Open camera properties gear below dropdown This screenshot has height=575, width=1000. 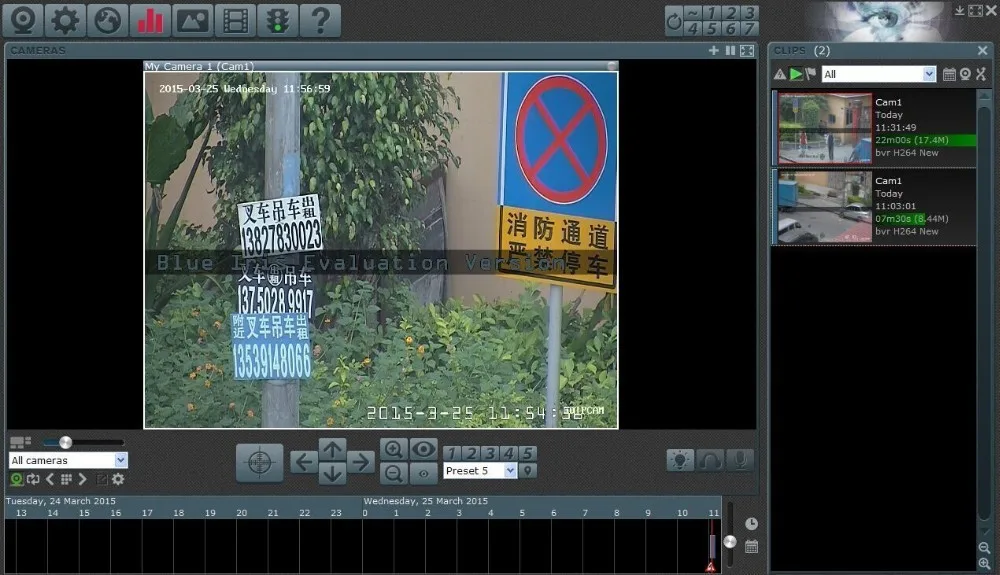[x=118, y=479]
